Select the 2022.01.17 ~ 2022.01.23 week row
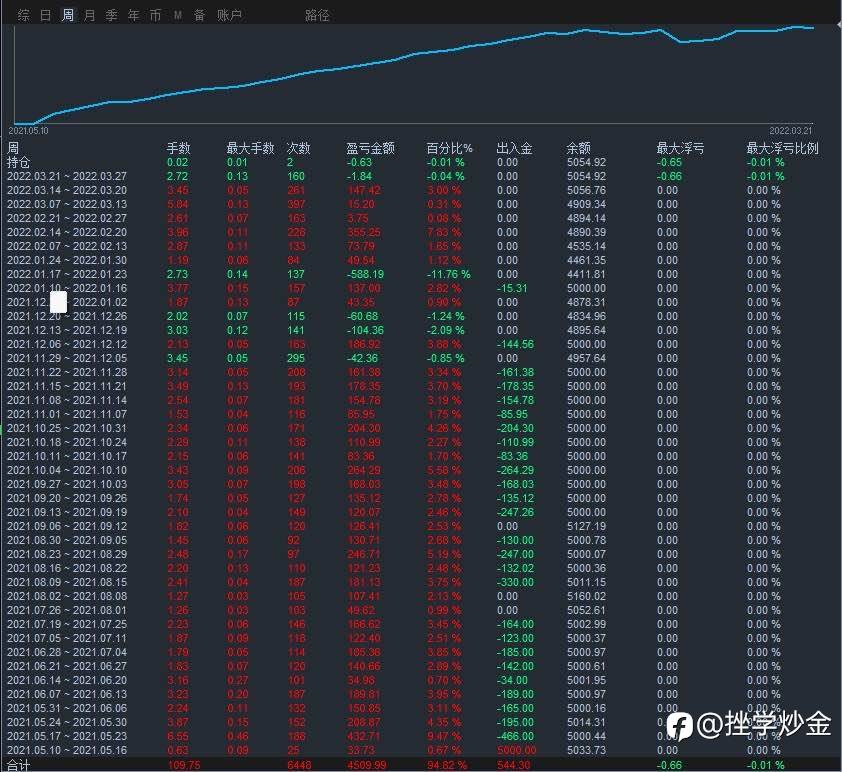 coord(67,274)
